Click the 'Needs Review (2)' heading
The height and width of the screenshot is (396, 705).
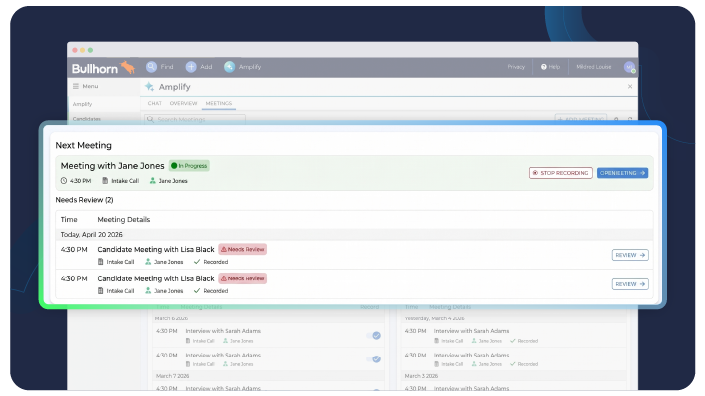[85, 200]
